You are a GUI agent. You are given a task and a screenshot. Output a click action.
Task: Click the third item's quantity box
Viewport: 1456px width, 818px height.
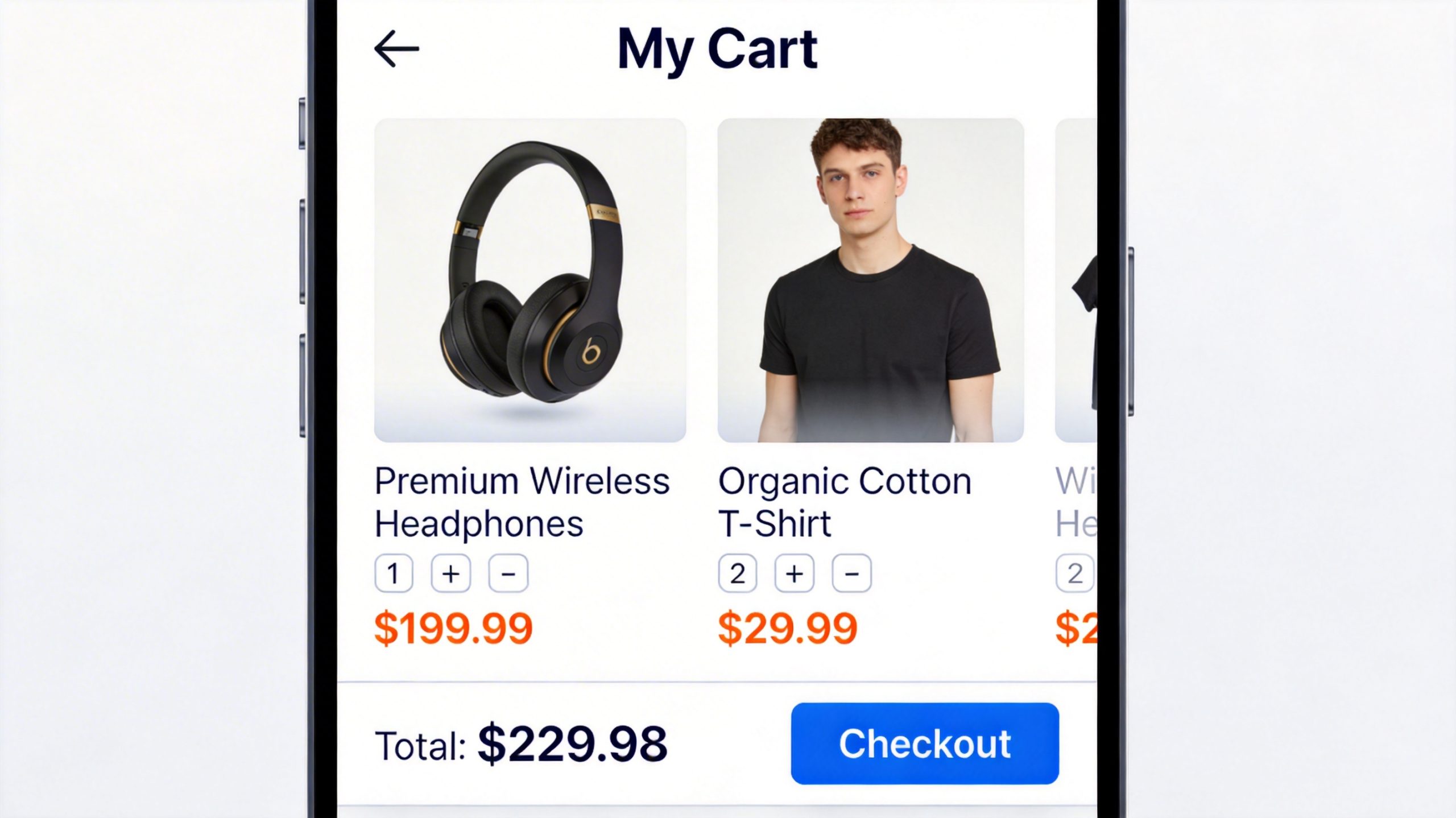(x=1076, y=573)
